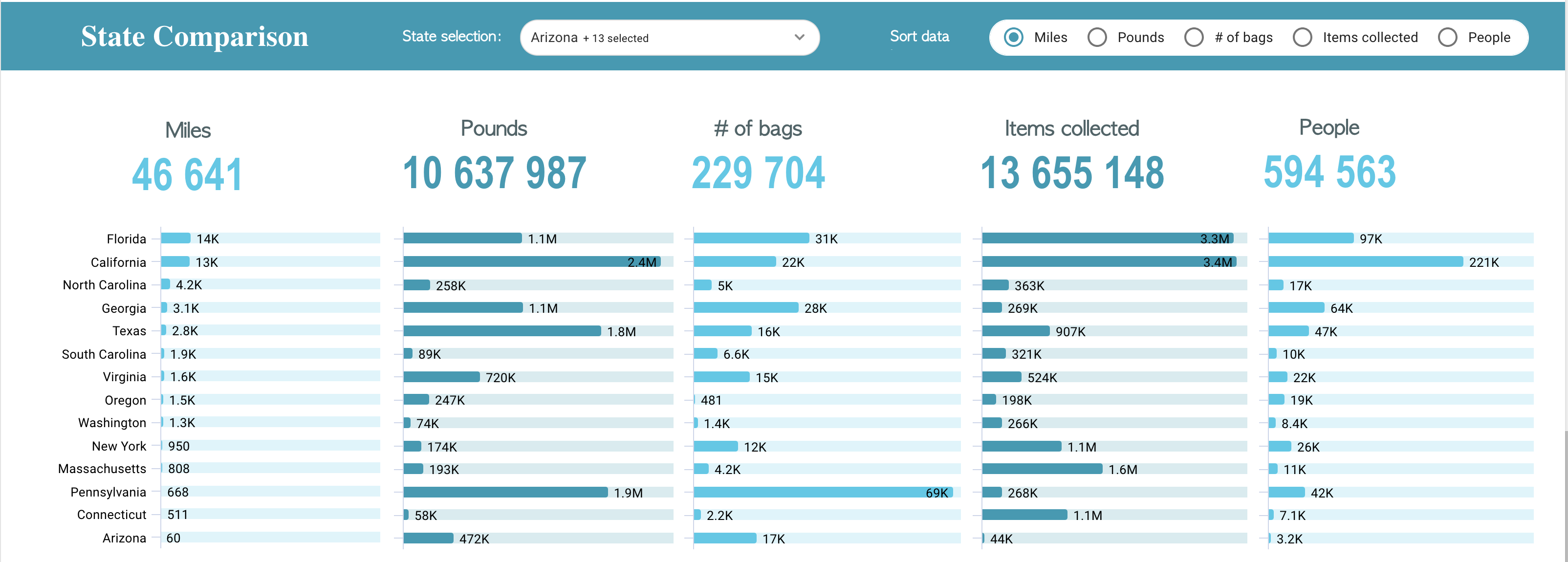Select the Pounds sort radio button
The width and height of the screenshot is (1568, 562).
pyautogui.click(x=1097, y=37)
